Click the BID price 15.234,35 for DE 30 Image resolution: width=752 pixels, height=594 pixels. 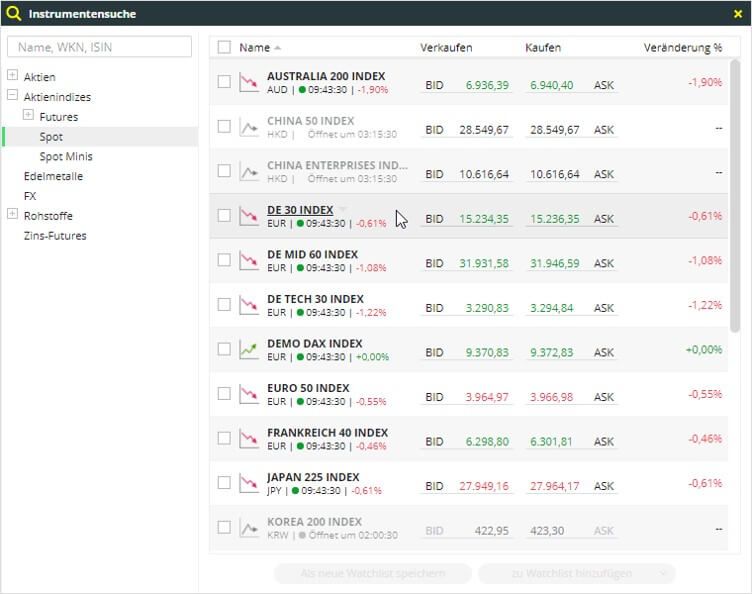pos(484,219)
